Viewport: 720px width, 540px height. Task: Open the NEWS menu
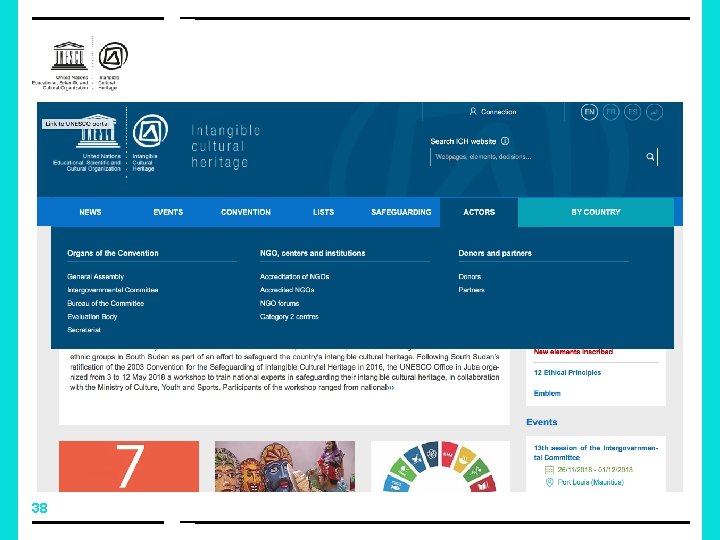pos(90,212)
